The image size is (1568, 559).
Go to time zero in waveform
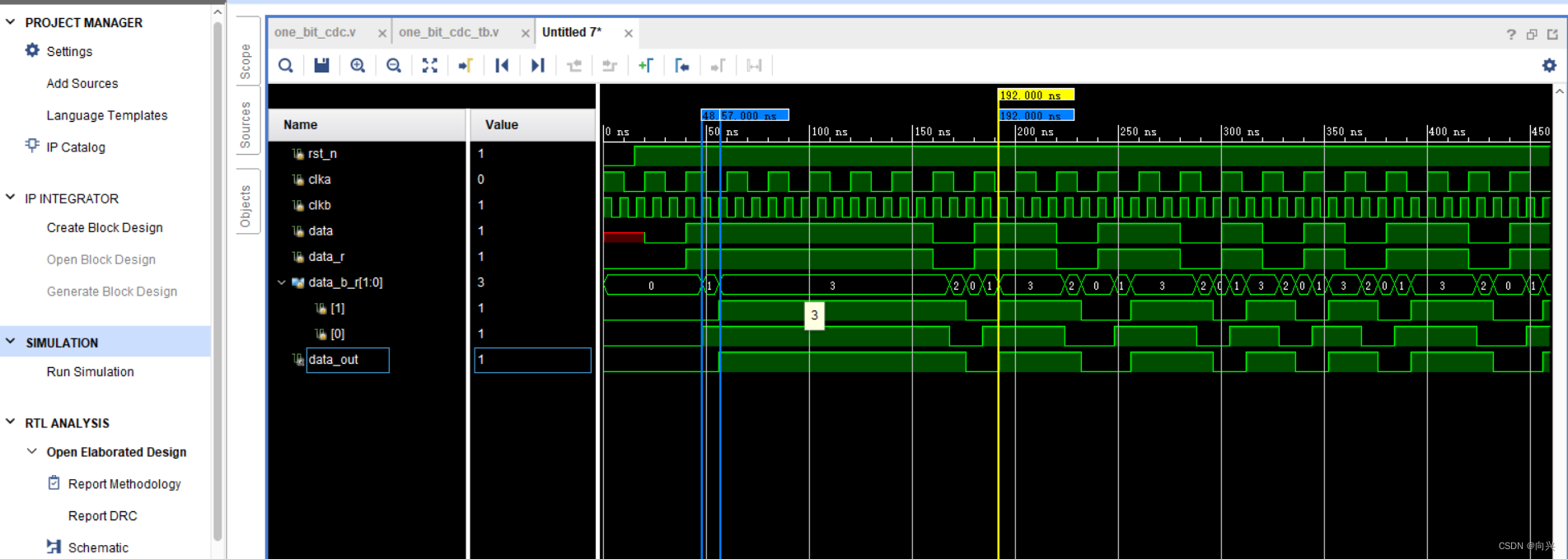coord(502,65)
